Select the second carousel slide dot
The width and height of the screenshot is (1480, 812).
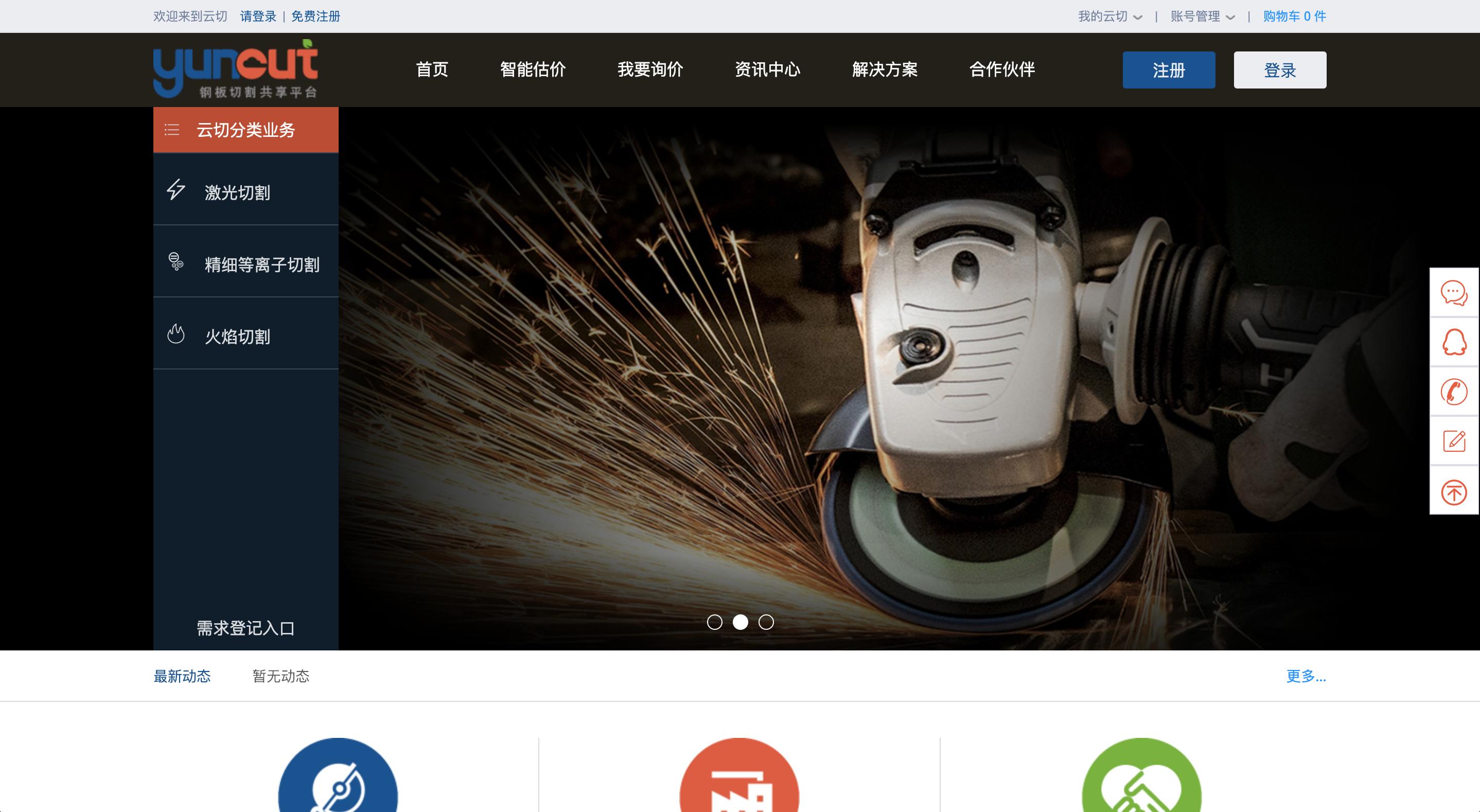[740, 622]
